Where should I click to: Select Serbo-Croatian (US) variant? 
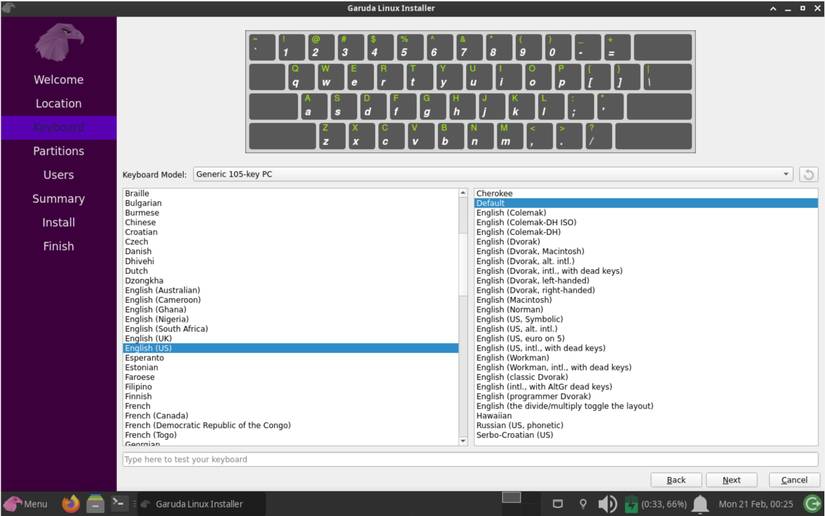646,435
